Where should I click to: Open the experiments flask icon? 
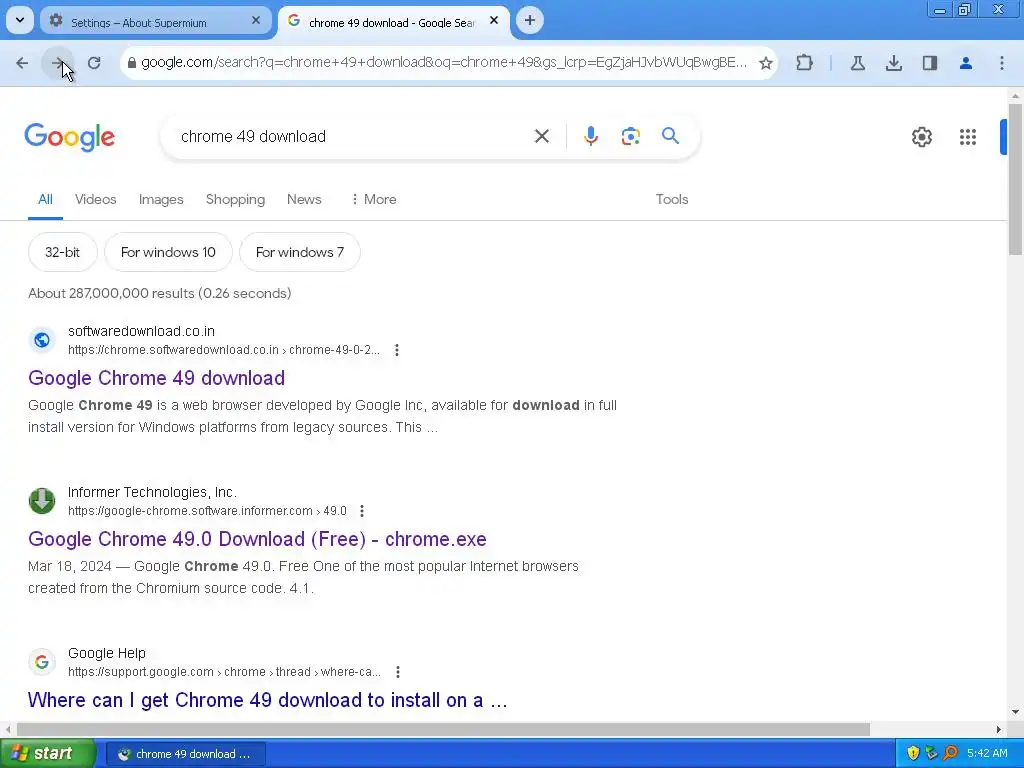coord(857,63)
